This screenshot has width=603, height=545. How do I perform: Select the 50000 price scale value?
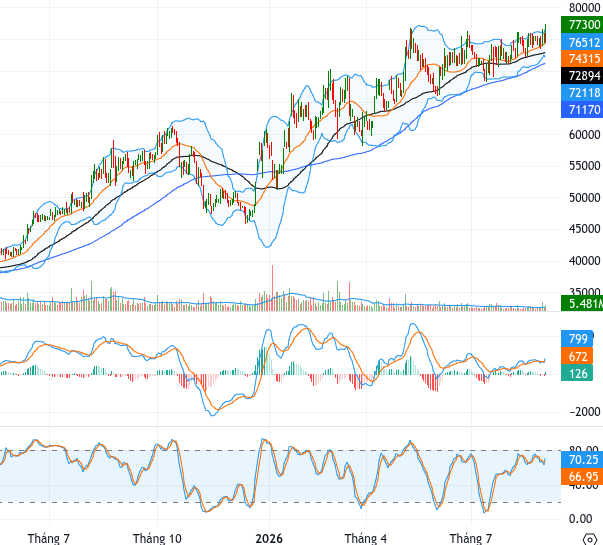[585, 198]
